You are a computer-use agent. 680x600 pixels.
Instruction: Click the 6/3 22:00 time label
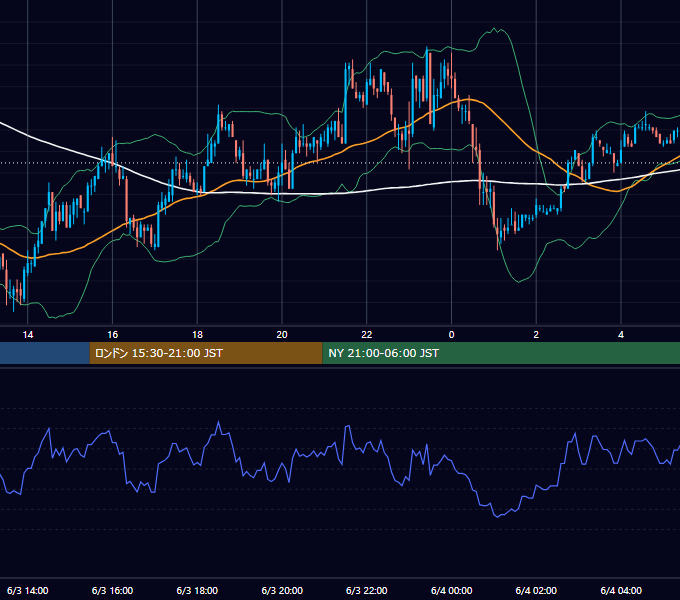click(367, 590)
